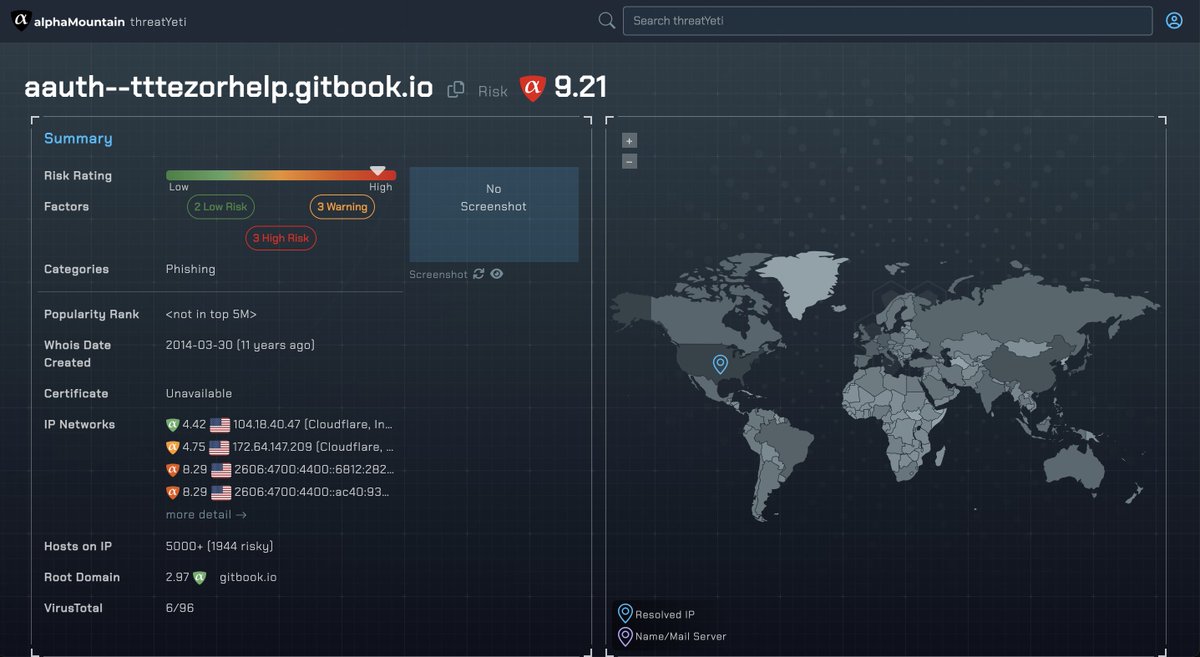Open IPv6 address ending 6812:282
Screen dimensions: 1200x657
click(313, 469)
